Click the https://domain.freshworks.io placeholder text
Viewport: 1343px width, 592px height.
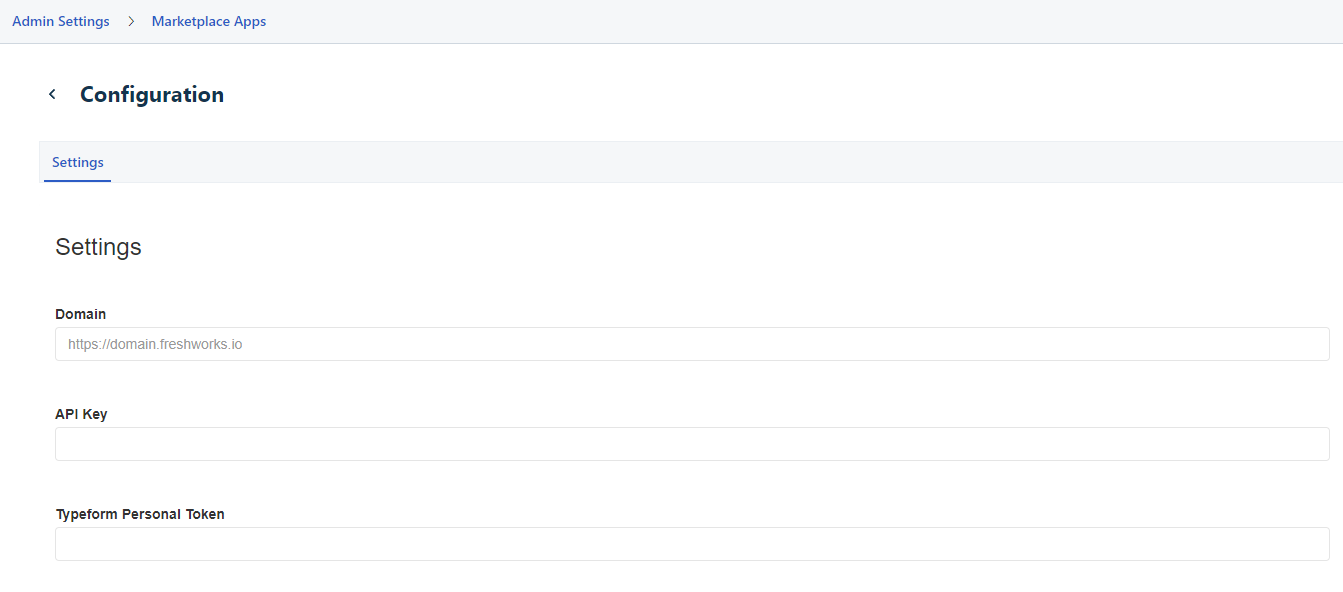(155, 344)
